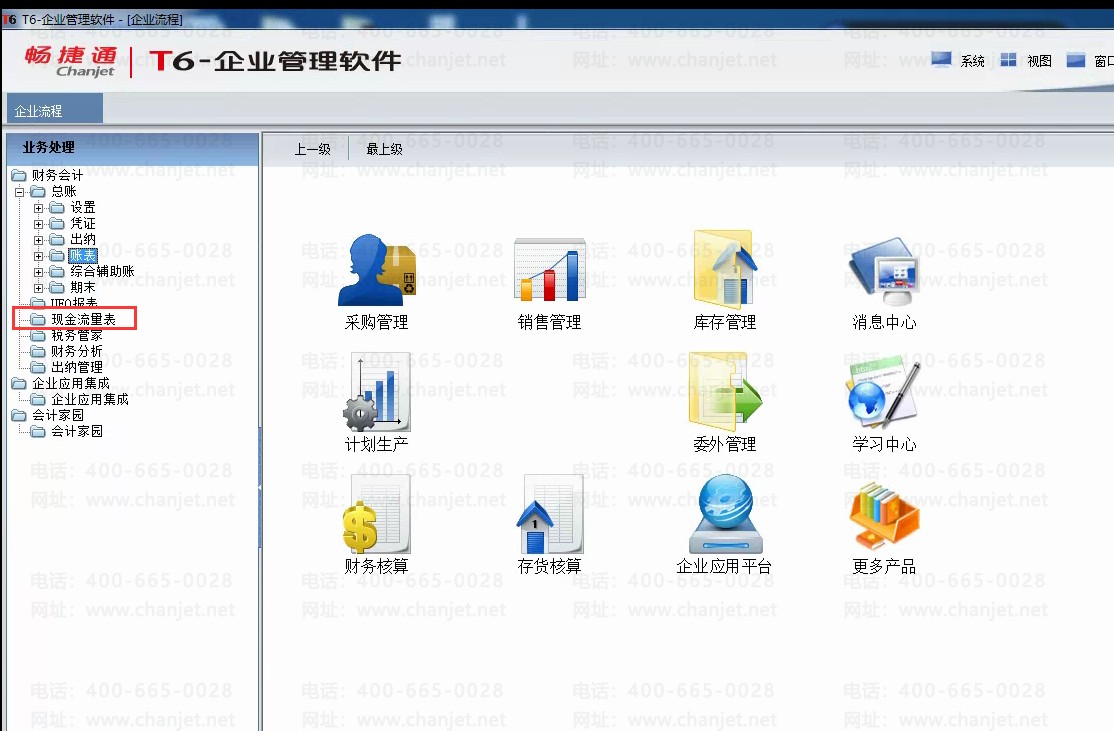Select the top-level 会计家园 node

pos(58,415)
